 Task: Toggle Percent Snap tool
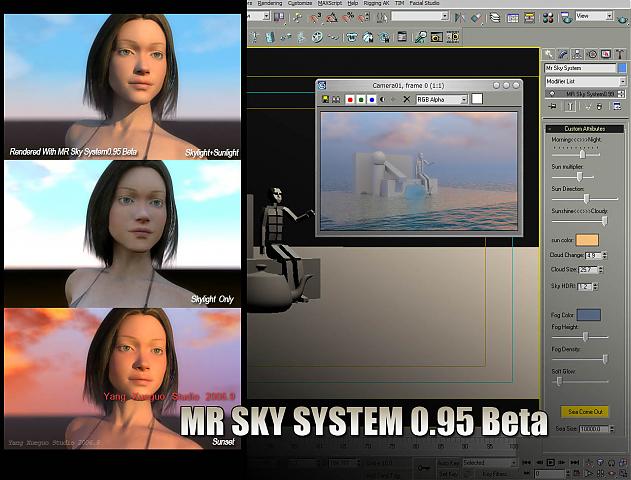(348, 17)
